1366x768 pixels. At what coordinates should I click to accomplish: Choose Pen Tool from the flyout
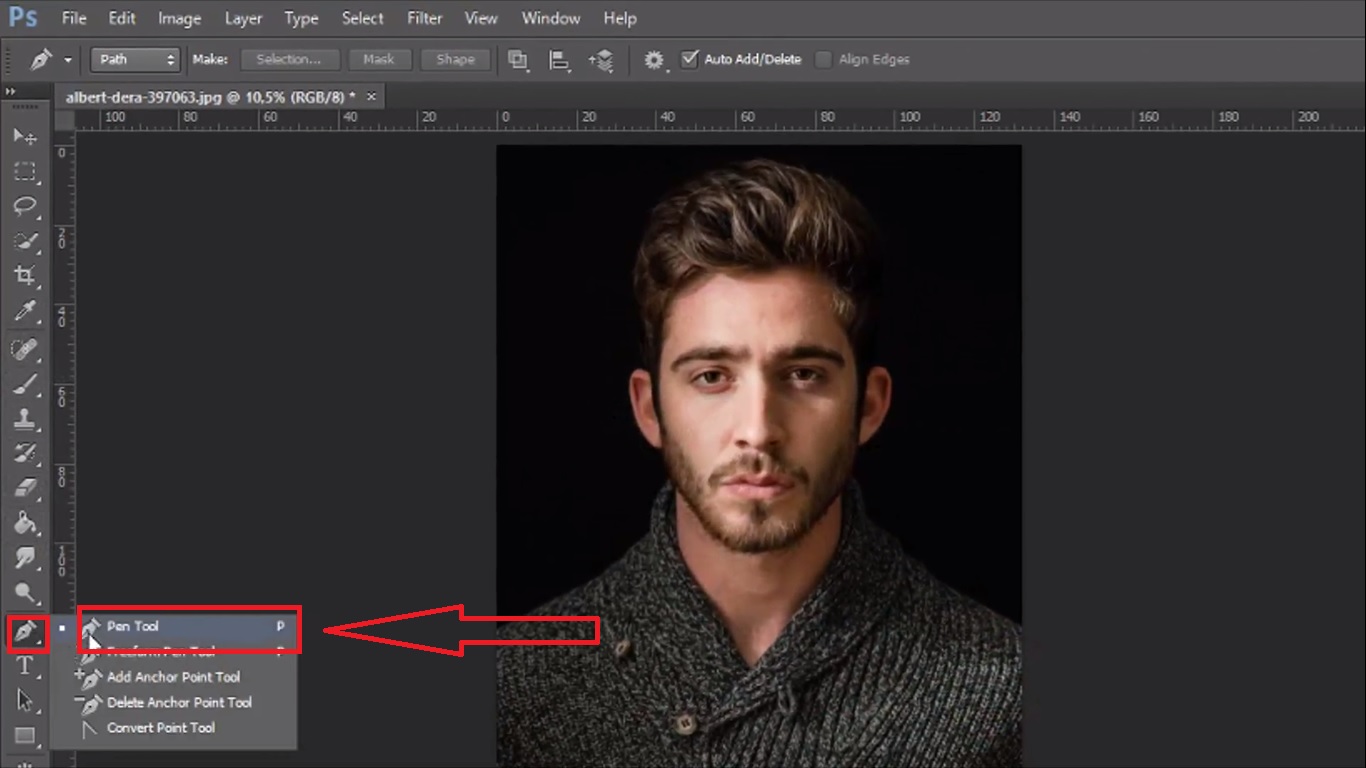[133, 626]
